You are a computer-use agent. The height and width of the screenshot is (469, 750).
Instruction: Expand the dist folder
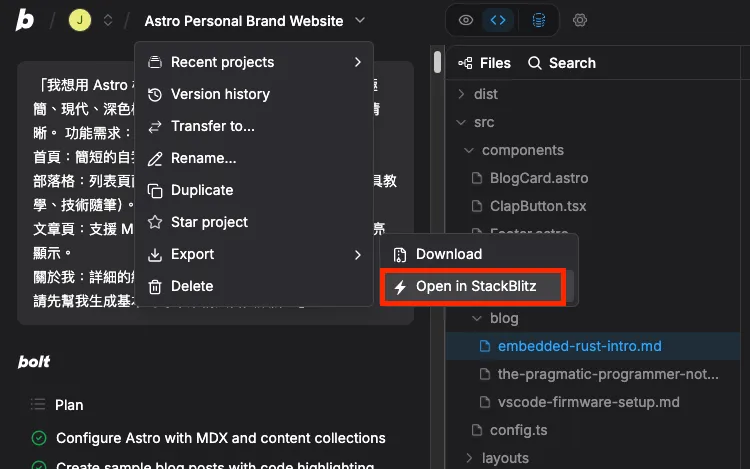coord(593,94)
